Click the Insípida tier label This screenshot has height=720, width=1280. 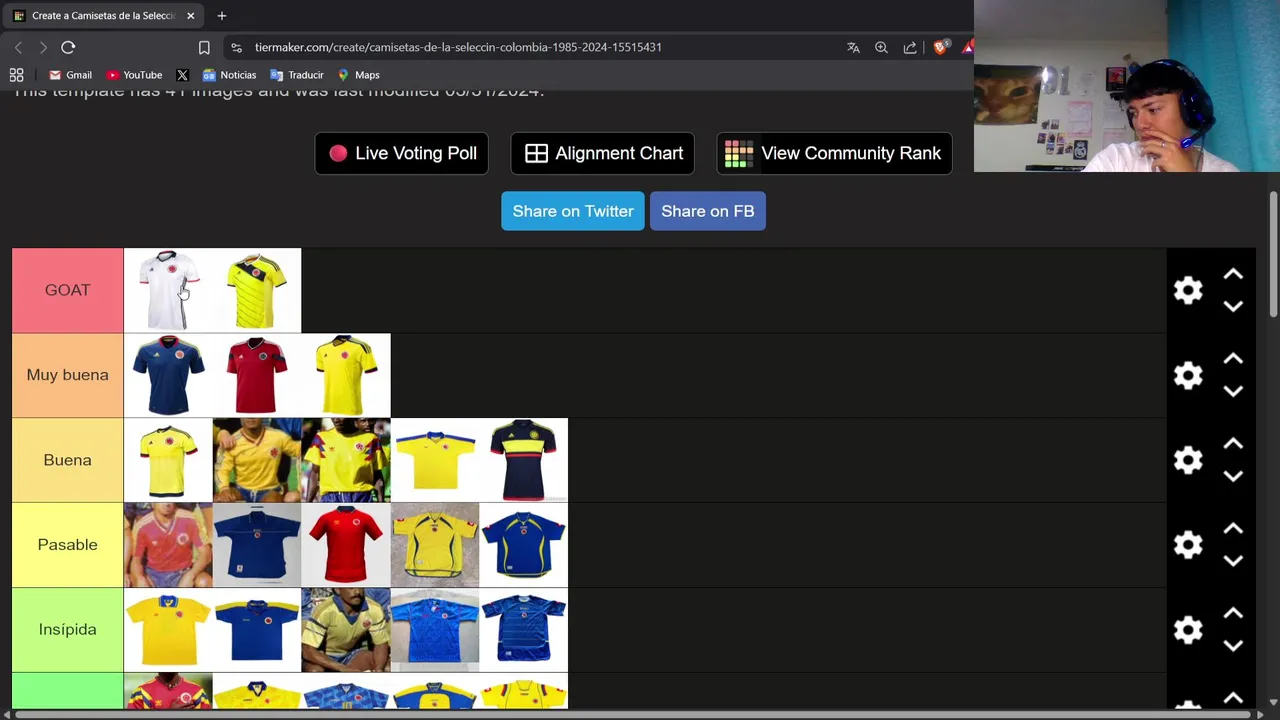click(67, 629)
